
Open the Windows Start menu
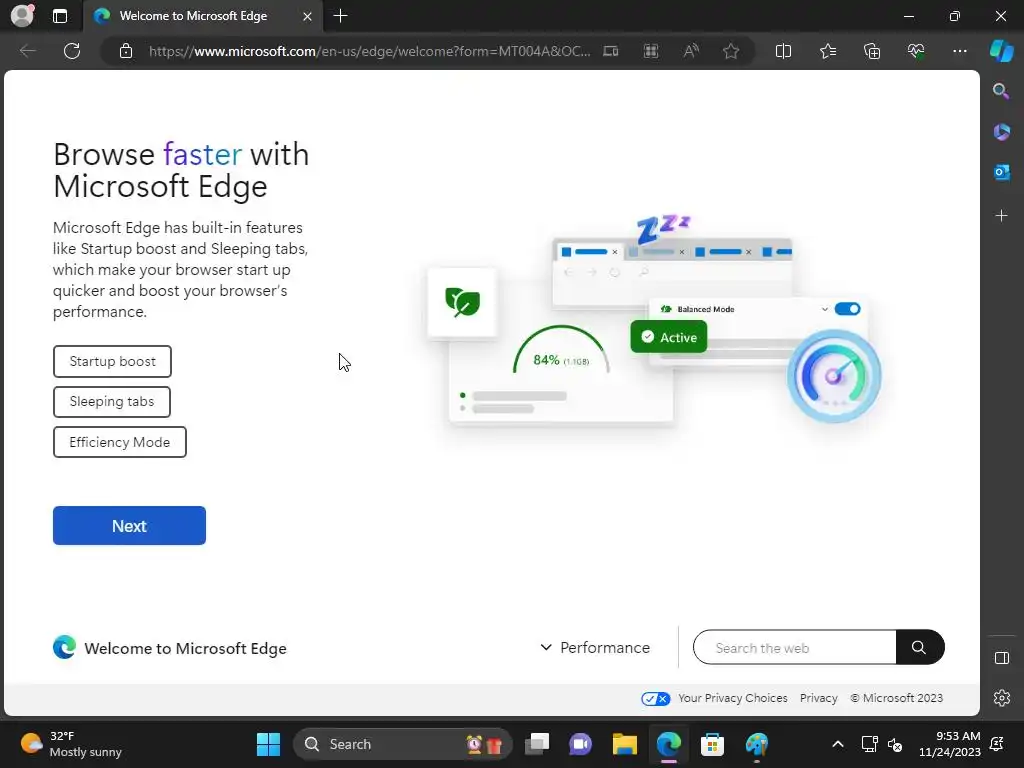(268, 744)
